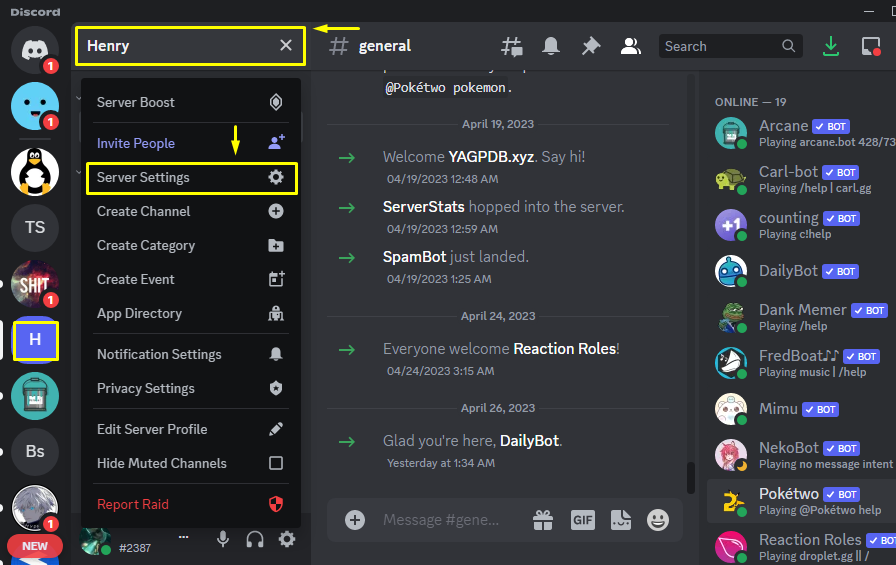Viewport: 896px width, 565px height.
Task: Click the plus attachment button in message bar
Action: pyautogui.click(x=355, y=520)
